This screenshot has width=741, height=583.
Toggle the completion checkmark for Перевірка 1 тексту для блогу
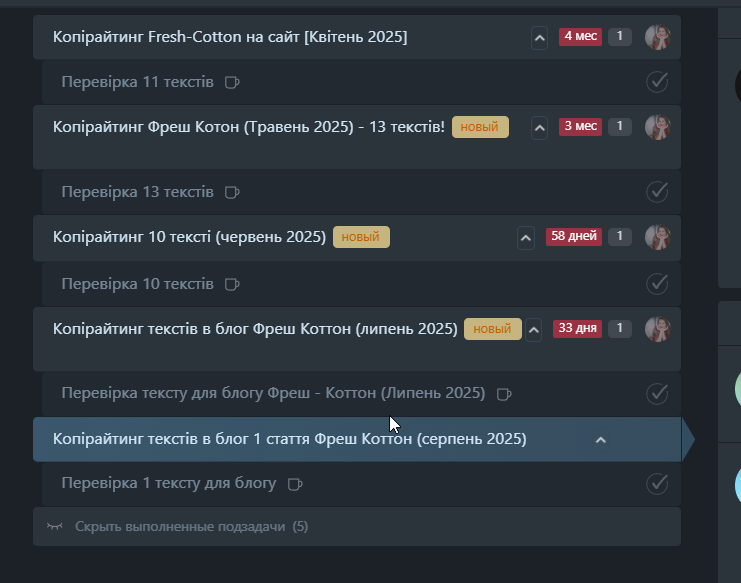click(x=657, y=484)
